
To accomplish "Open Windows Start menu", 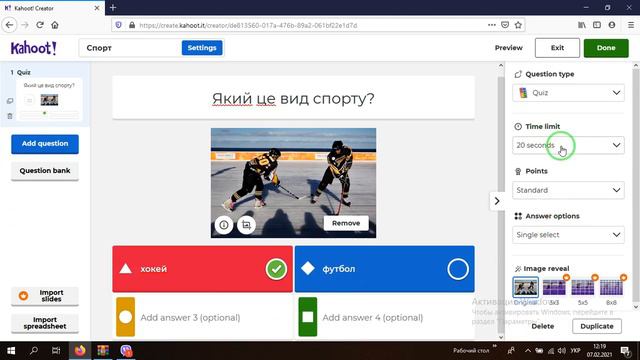I will coord(11,351).
